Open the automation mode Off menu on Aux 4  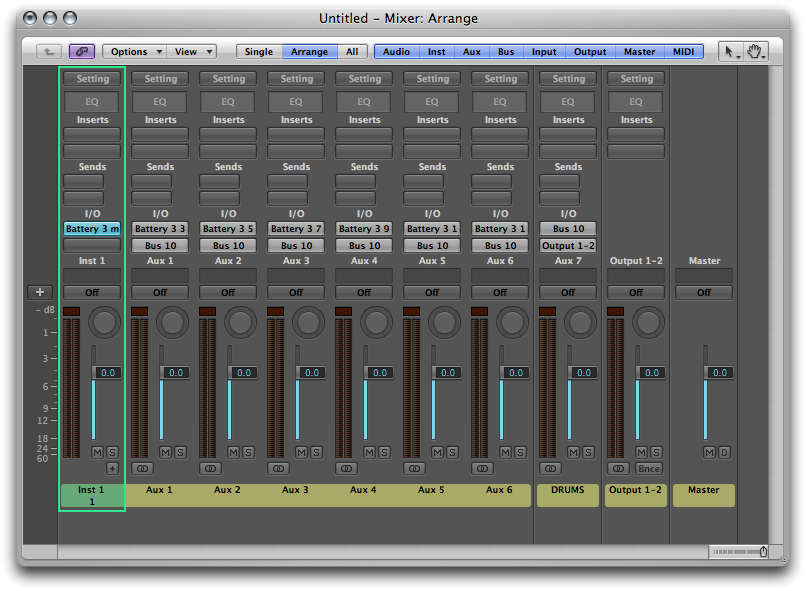pyautogui.click(x=364, y=293)
